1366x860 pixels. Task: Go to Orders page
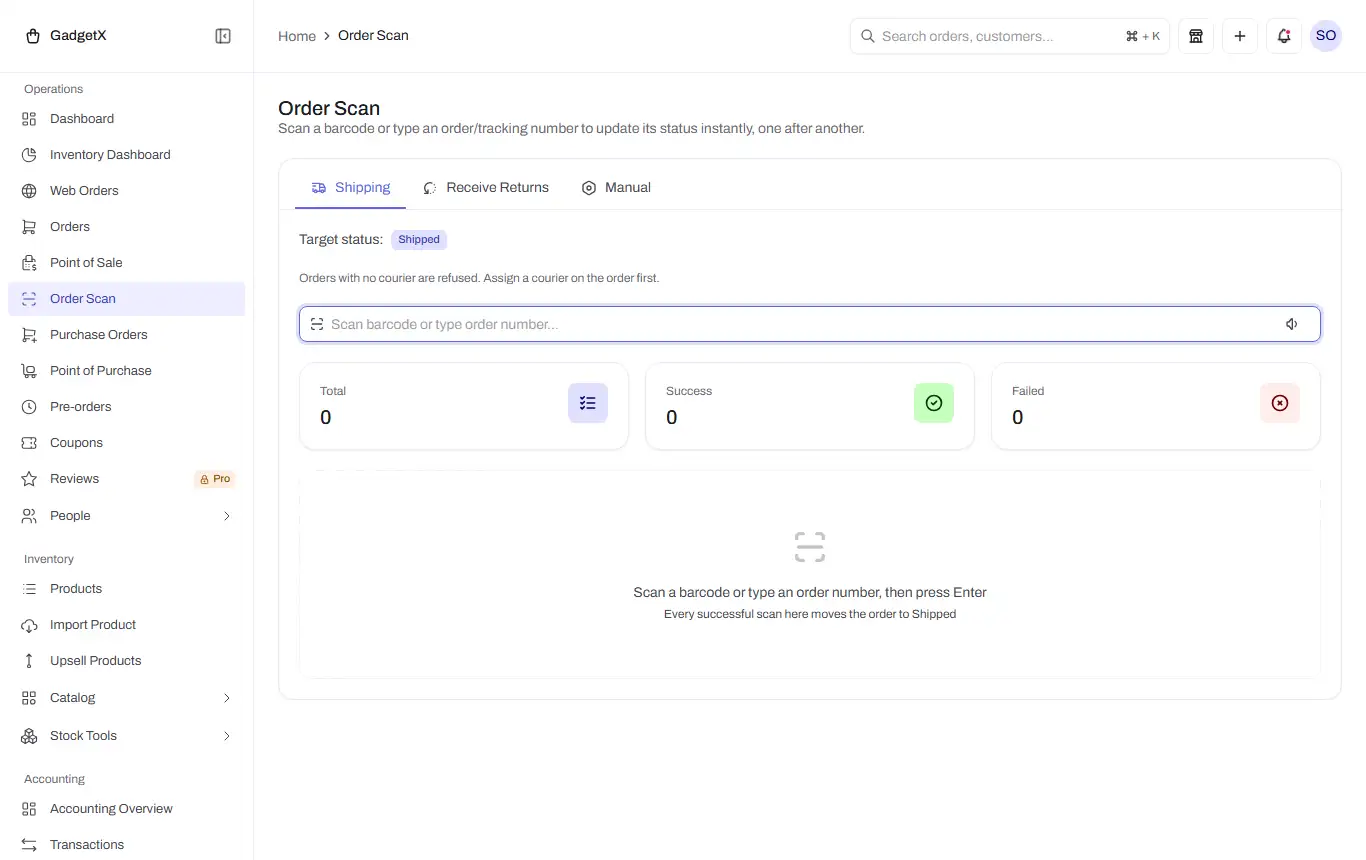126,227
